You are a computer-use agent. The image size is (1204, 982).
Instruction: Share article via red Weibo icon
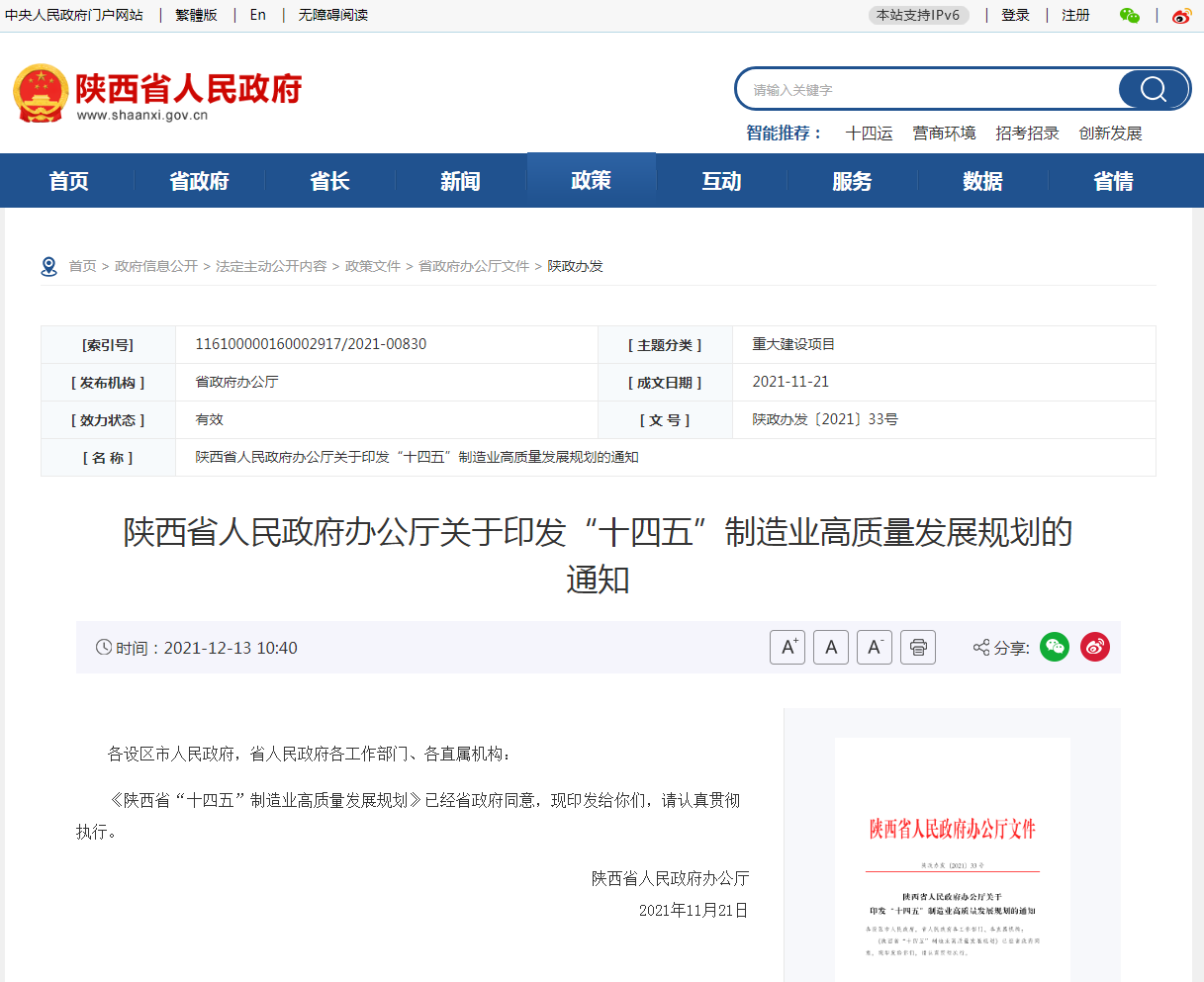pos(1094,648)
